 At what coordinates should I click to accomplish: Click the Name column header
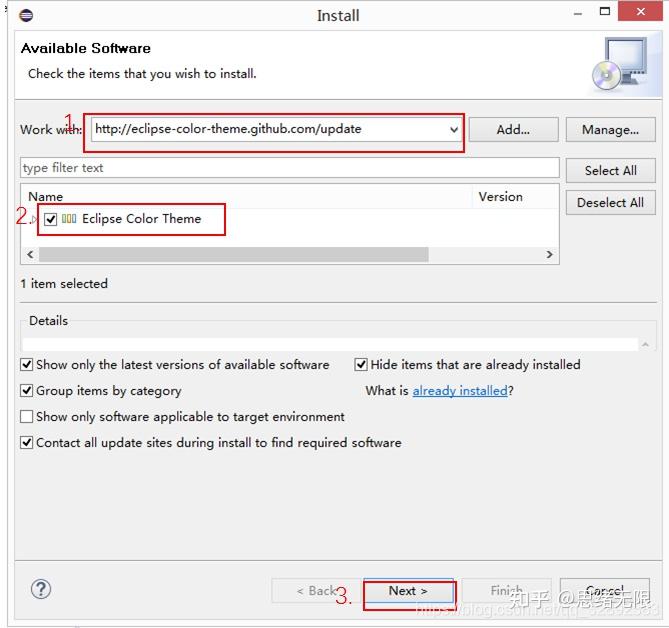tap(247, 197)
